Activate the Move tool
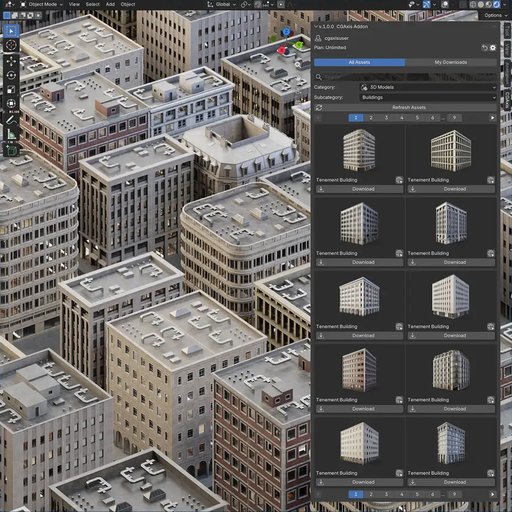 click(x=11, y=61)
